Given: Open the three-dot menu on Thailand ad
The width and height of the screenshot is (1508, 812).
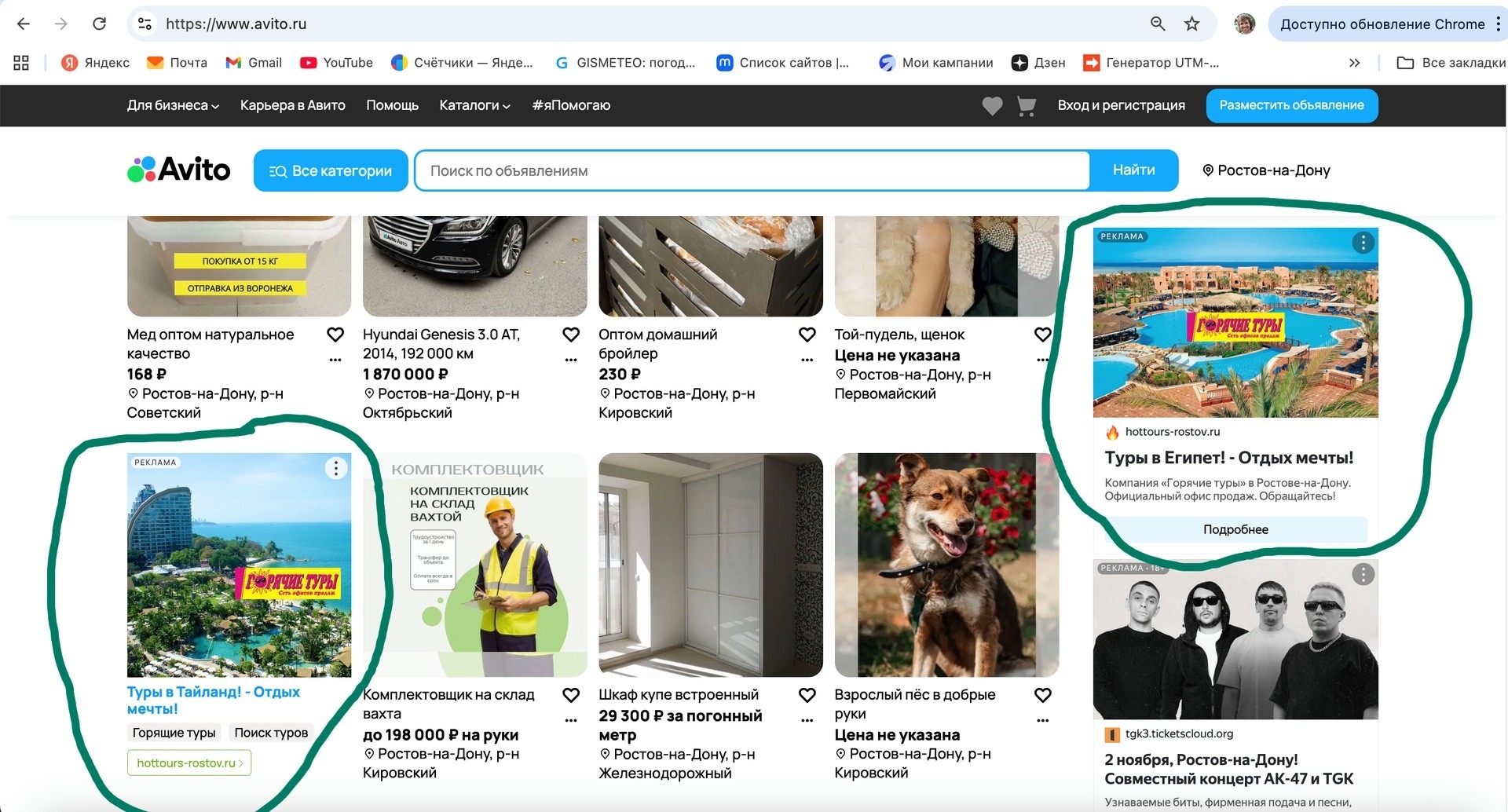Looking at the screenshot, I should click(x=336, y=468).
